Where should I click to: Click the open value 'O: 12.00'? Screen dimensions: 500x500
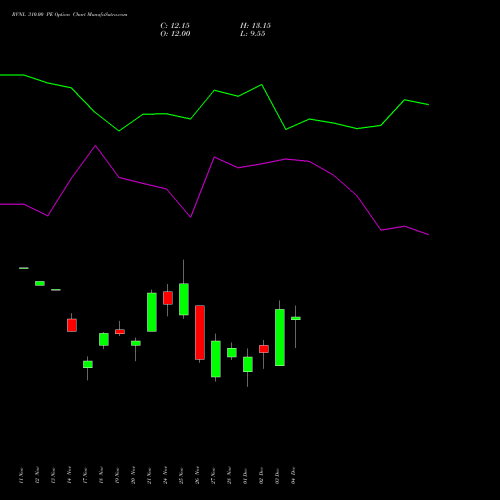pos(175,34)
